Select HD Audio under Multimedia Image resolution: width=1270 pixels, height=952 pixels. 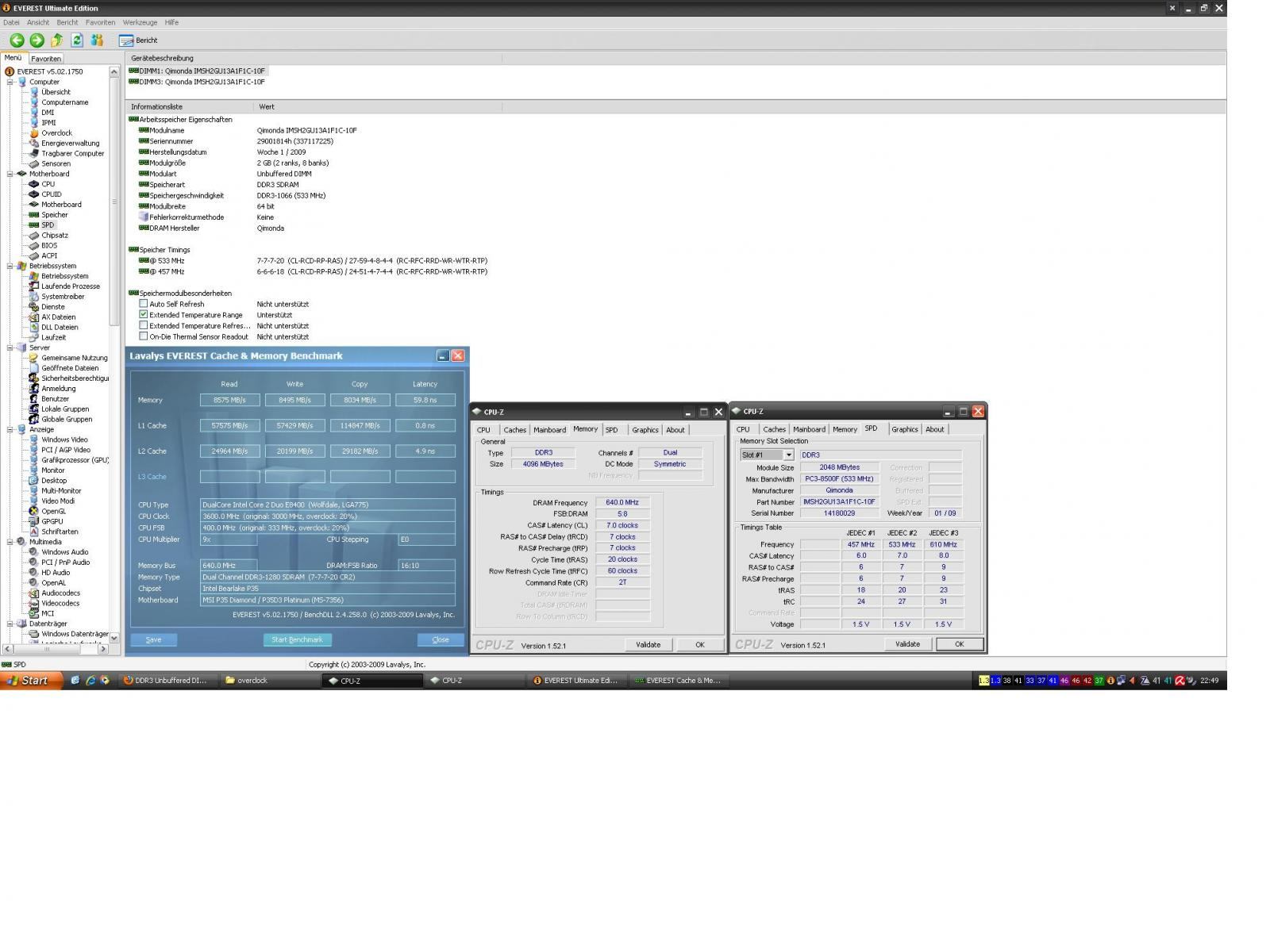coord(56,573)
